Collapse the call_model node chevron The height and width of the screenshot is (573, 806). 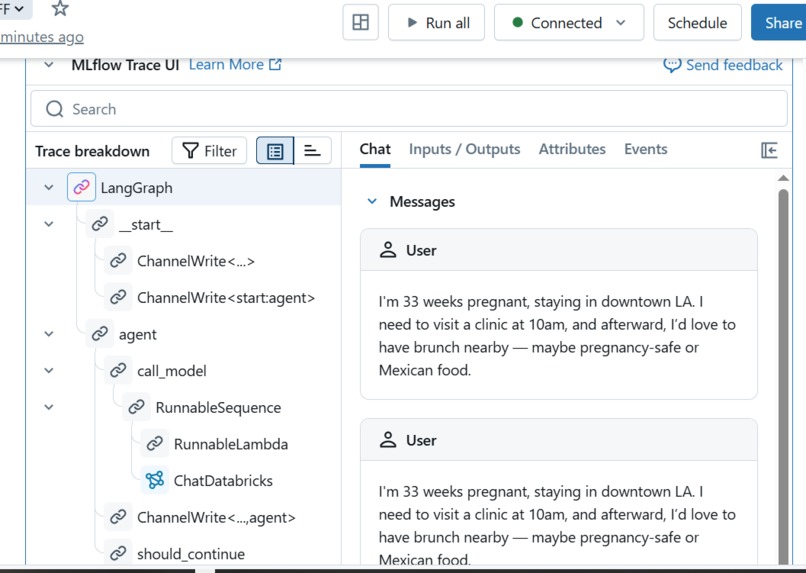49,371
